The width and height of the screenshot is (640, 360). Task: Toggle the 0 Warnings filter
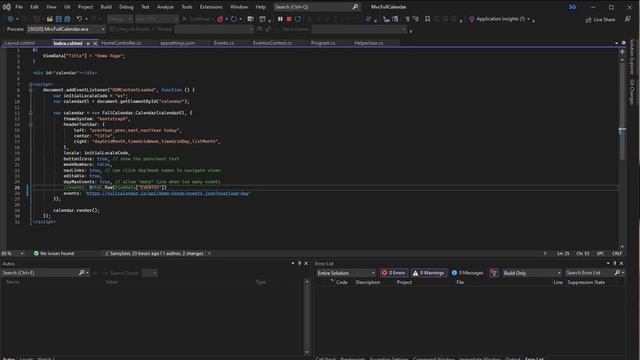coord(429,273)
